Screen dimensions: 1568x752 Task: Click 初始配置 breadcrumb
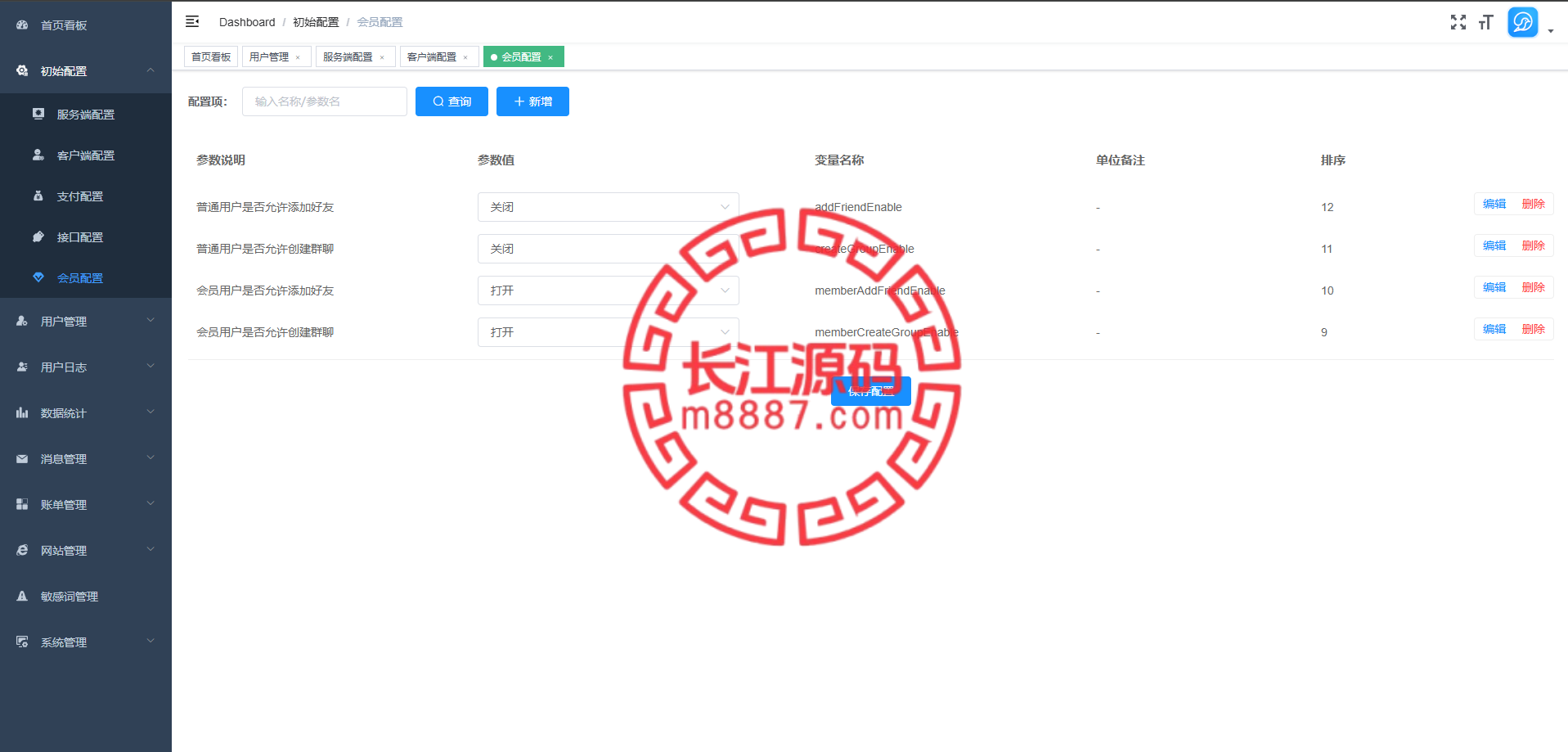[x=316, y=22]
